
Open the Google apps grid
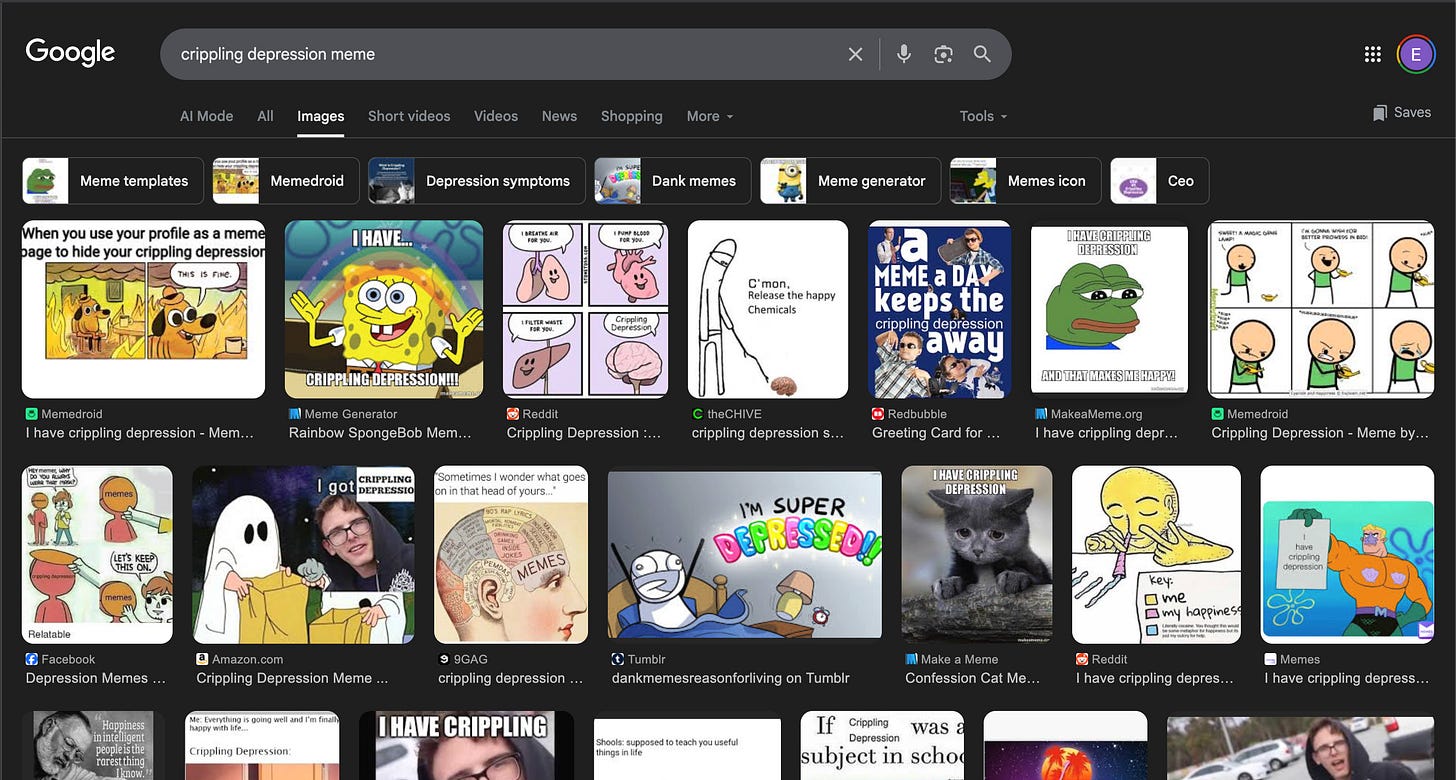coord(1373,54)
